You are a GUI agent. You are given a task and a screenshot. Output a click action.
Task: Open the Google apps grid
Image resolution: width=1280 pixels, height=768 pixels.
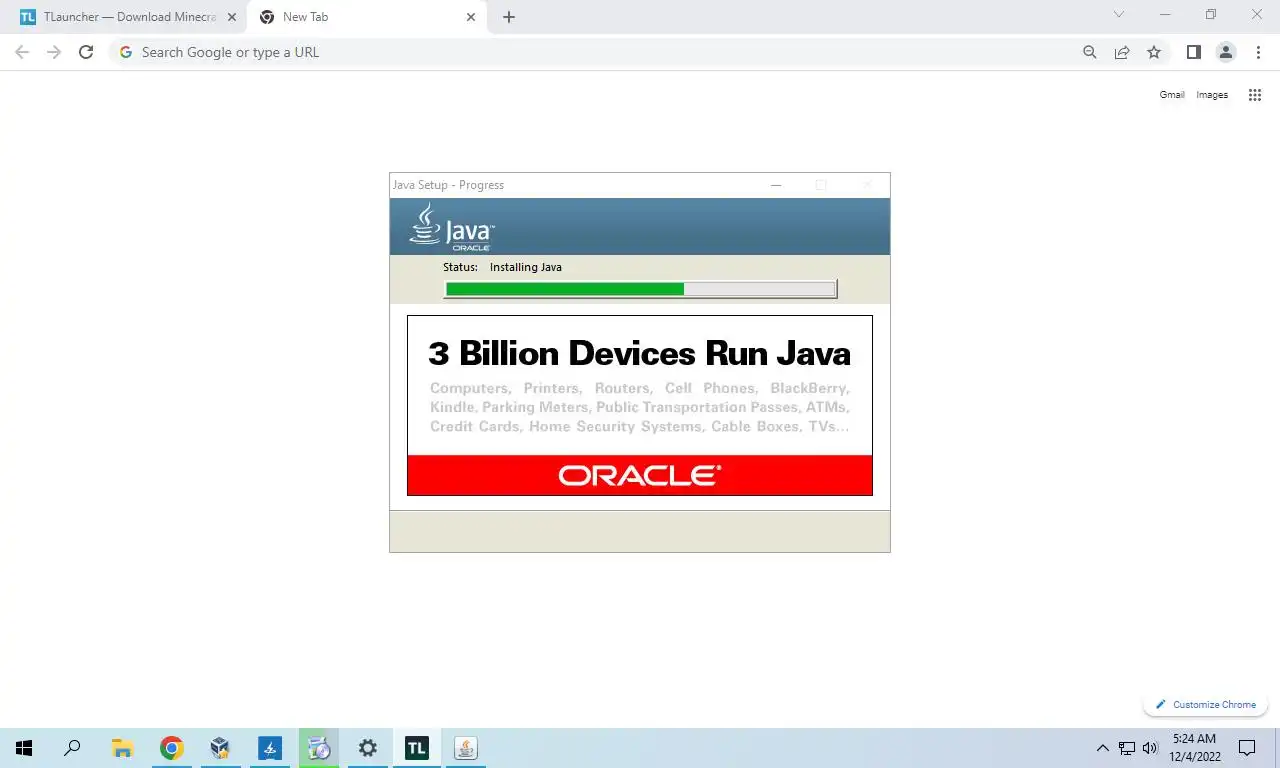(1255, 95)
